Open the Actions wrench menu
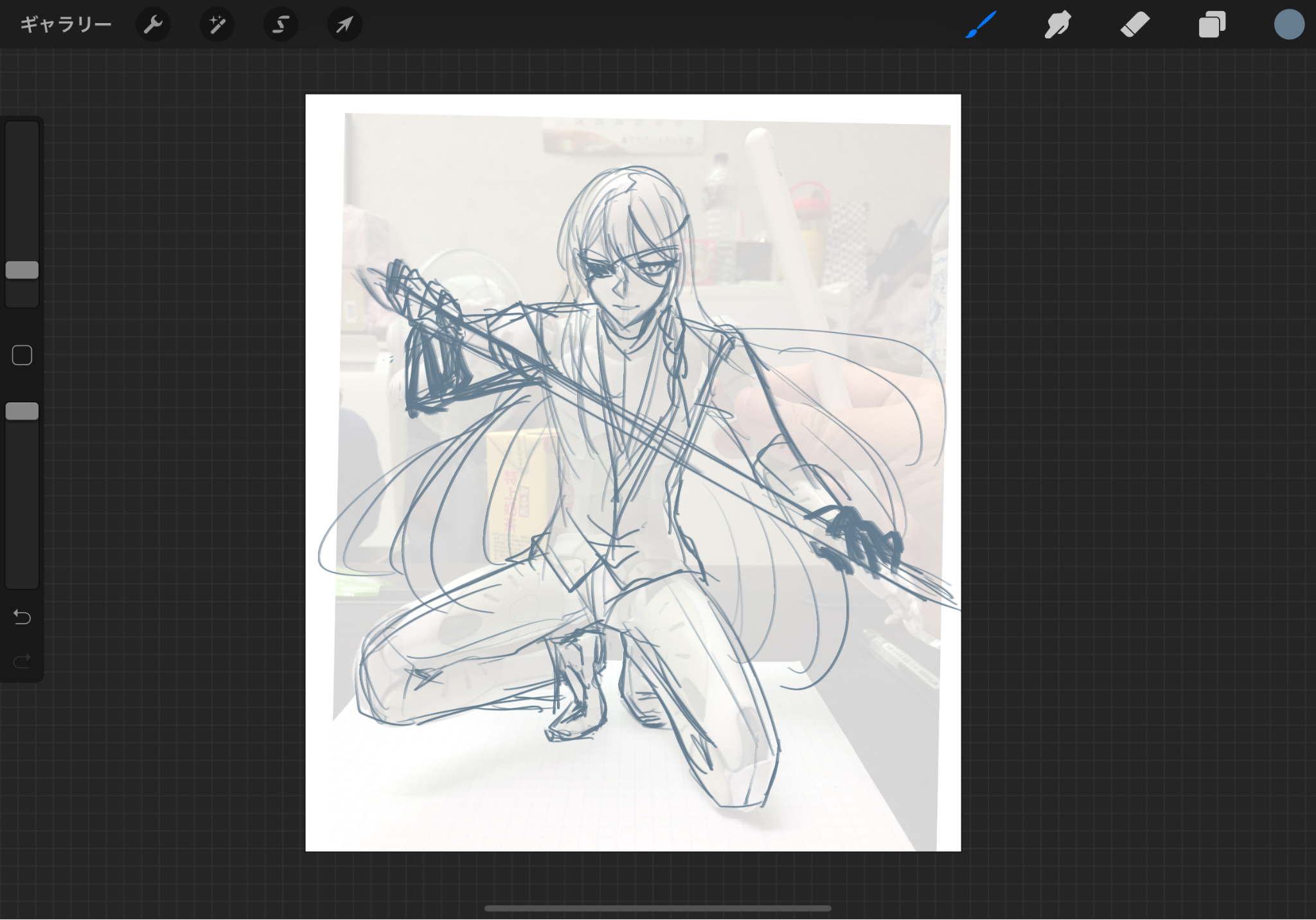Image resolution: width=1316 pixels, height=920 pixels. coord(153,25)
